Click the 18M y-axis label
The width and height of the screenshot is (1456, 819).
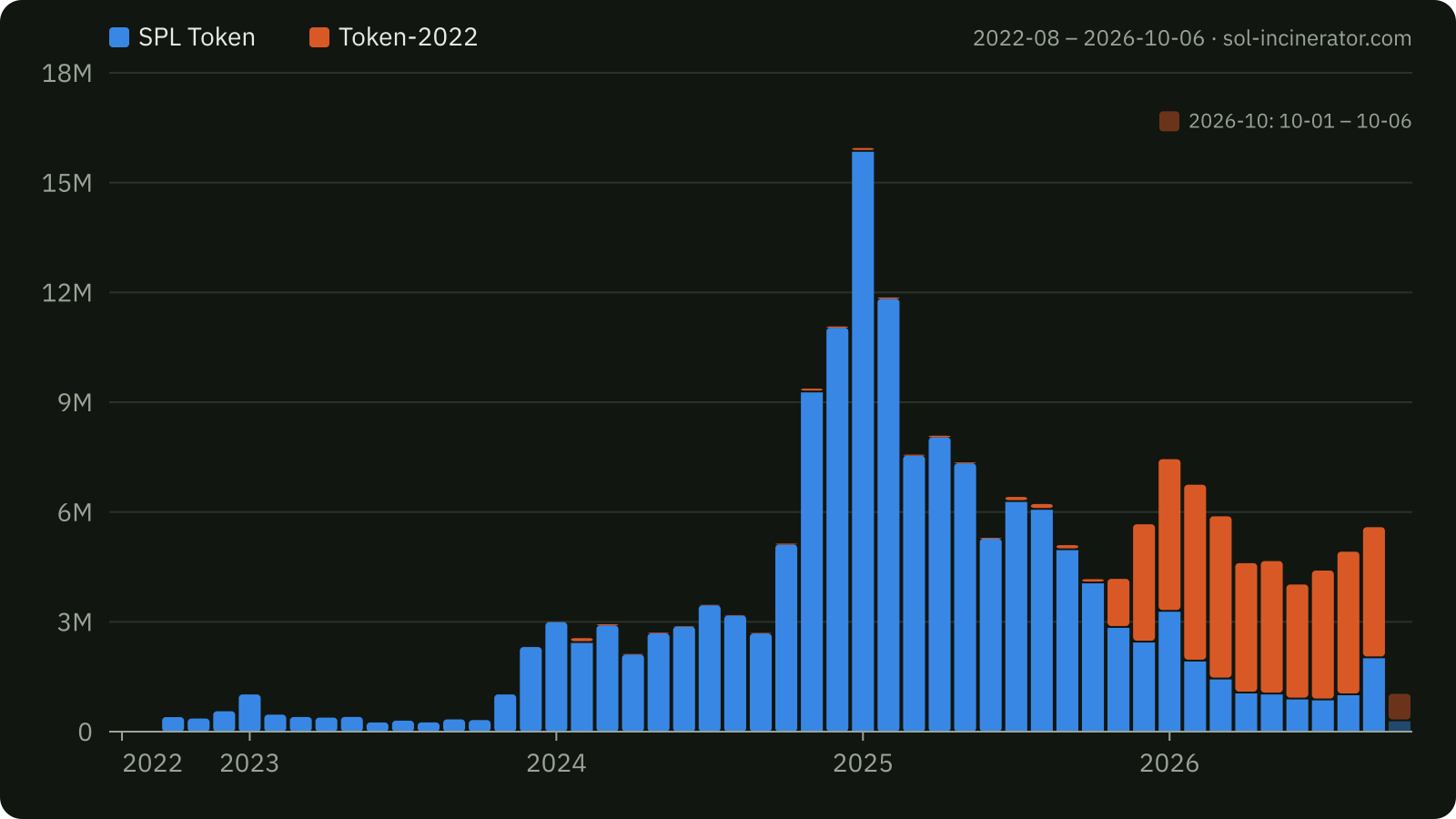[67, 73]
